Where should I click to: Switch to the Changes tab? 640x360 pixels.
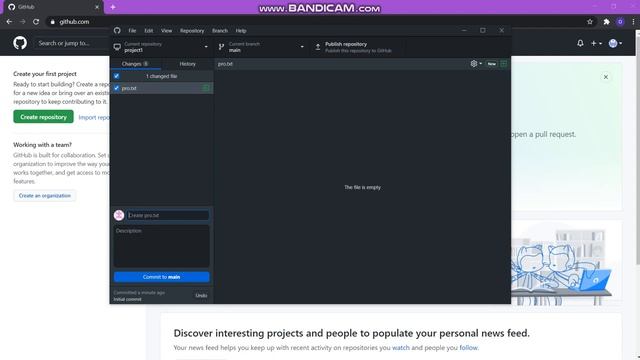135,64
